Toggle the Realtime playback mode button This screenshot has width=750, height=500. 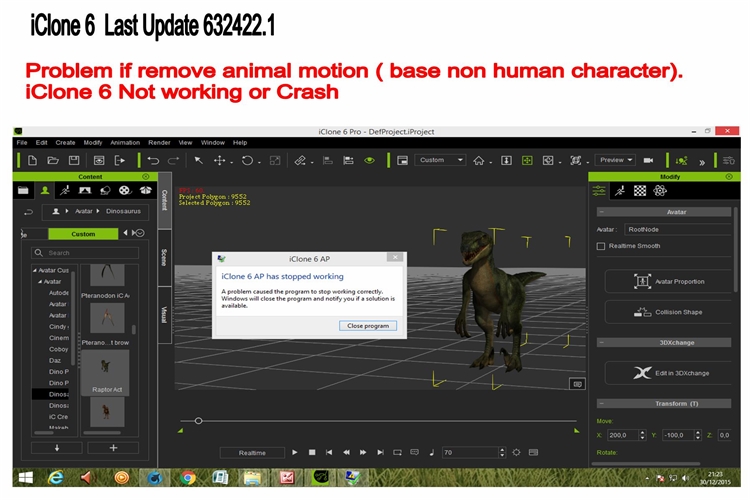coord(252,453)
